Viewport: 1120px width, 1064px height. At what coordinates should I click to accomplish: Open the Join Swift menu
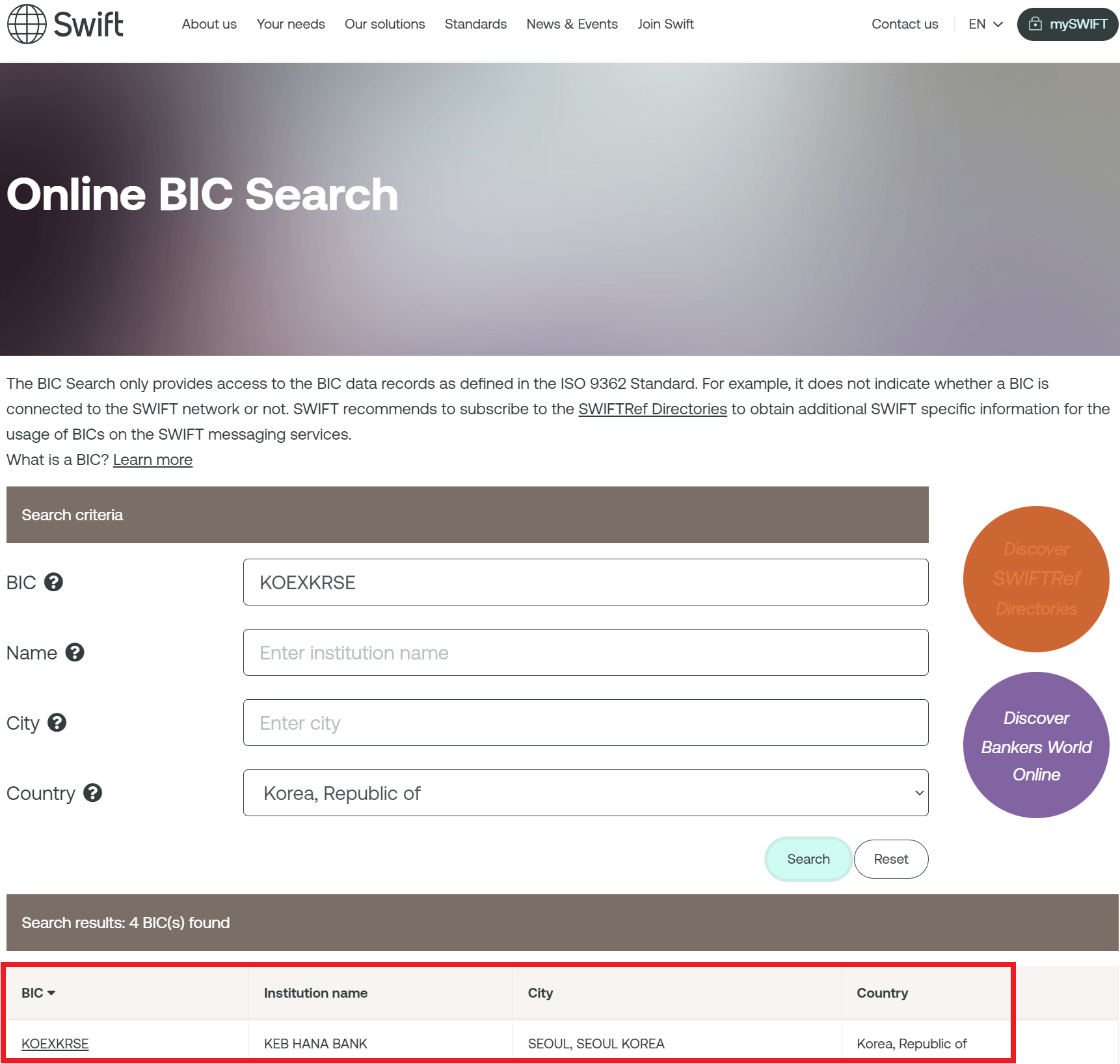(x=666, y=24)
